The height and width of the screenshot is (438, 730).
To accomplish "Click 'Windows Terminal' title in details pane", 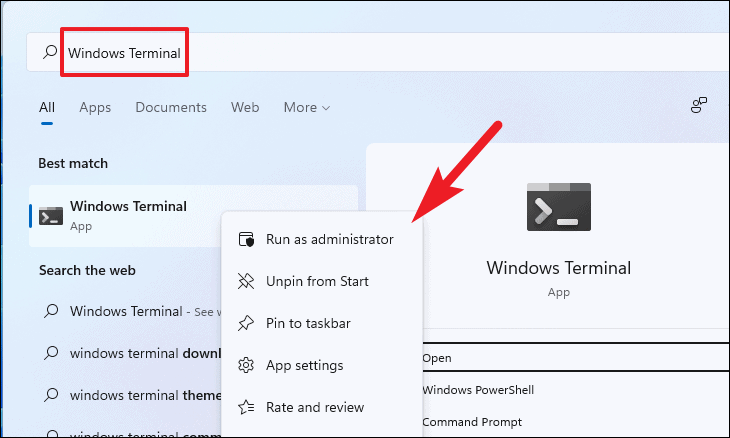I will pyautogui.click(x=559, y=268).
